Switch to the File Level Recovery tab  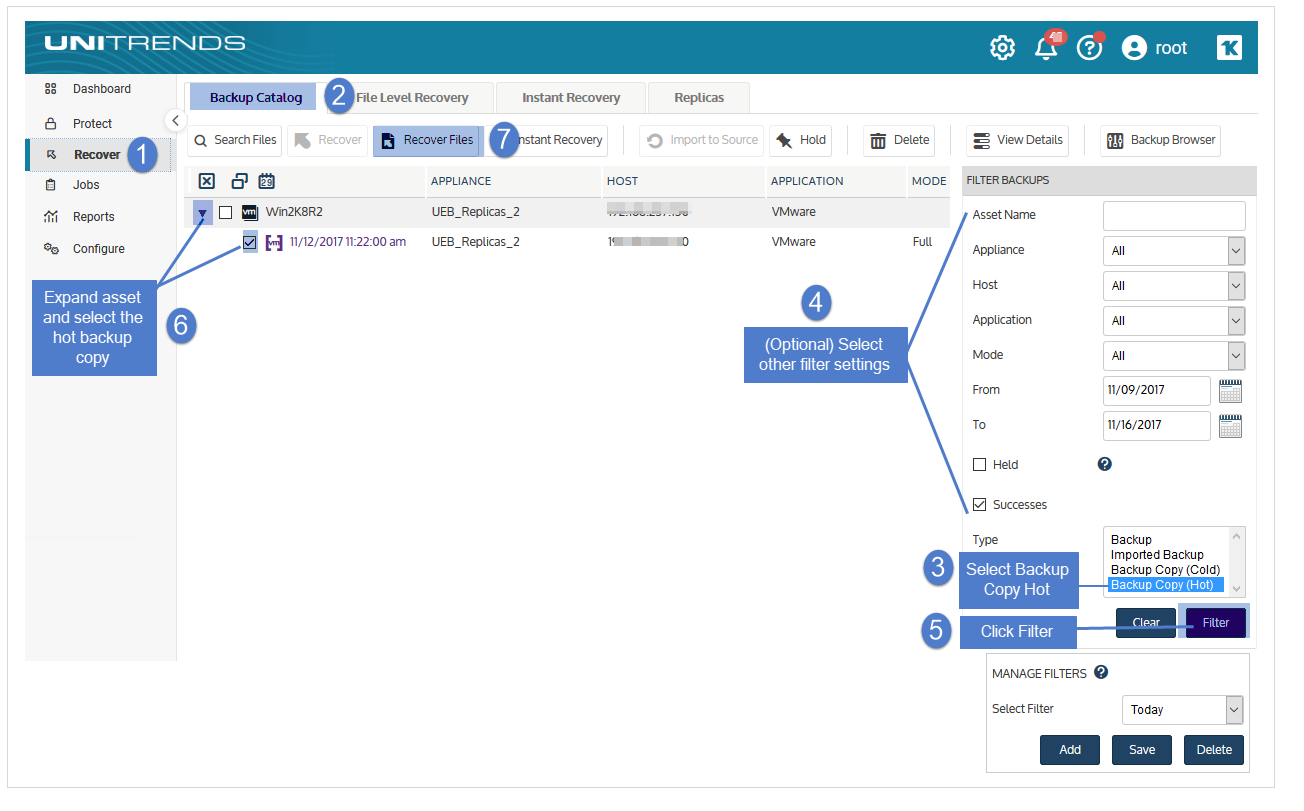412,97
